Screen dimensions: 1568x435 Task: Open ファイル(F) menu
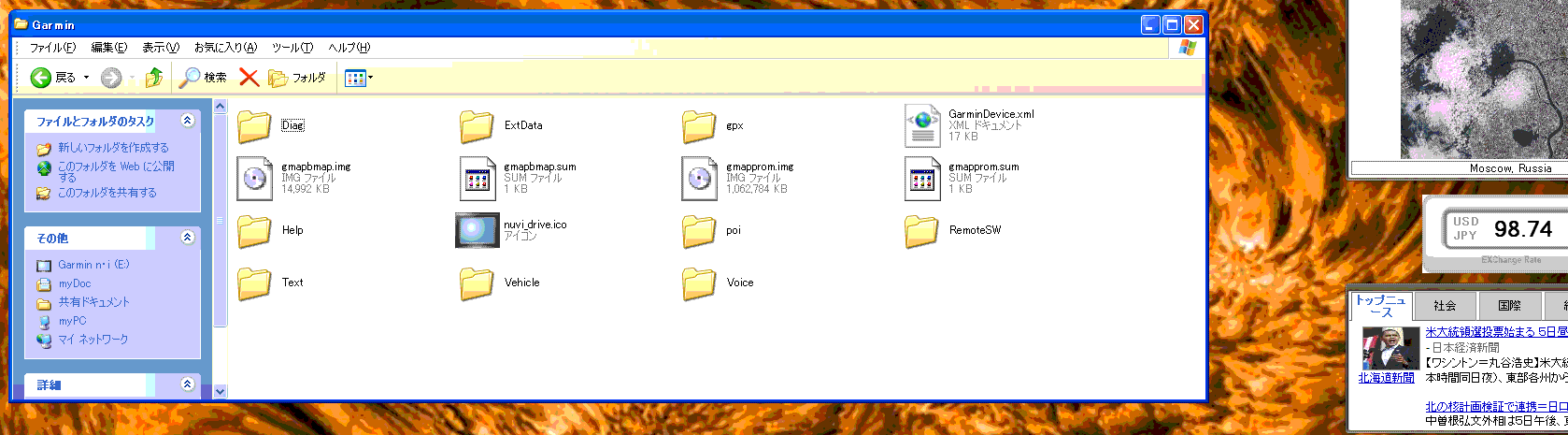coord(52,47)
